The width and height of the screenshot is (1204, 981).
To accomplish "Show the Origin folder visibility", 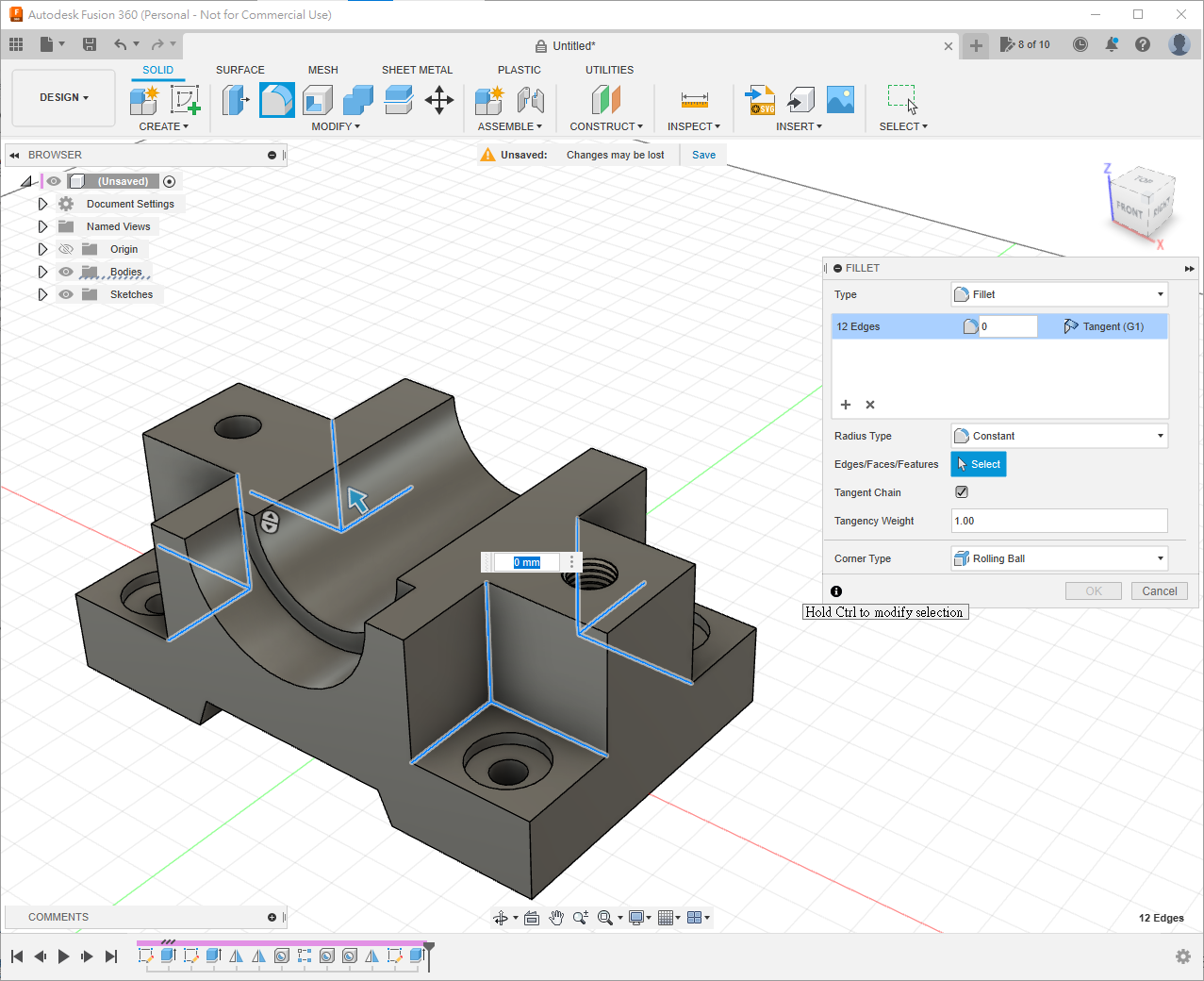I will [x=66, y=249].
